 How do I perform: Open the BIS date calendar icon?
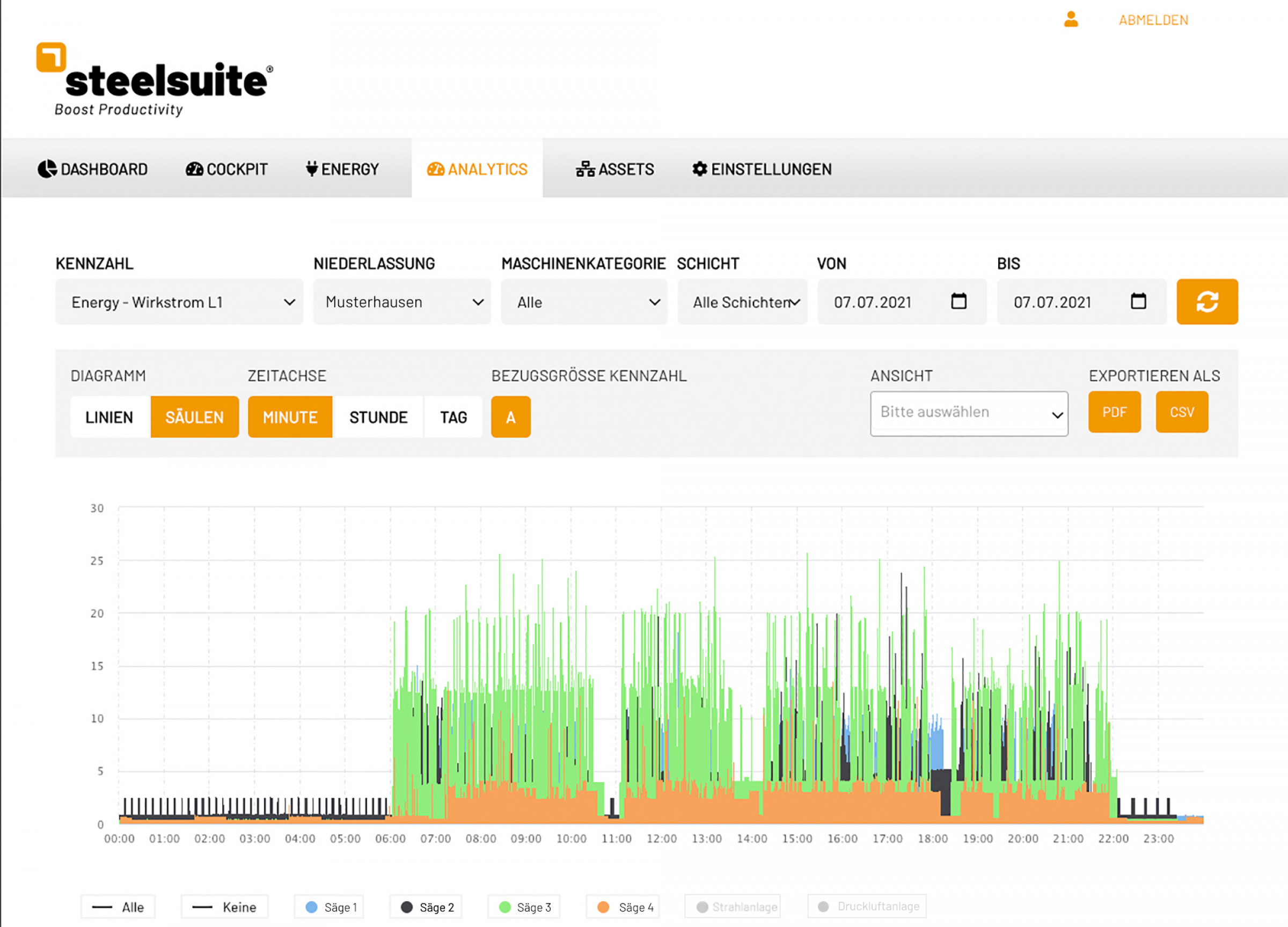(x=1138, y=301)
